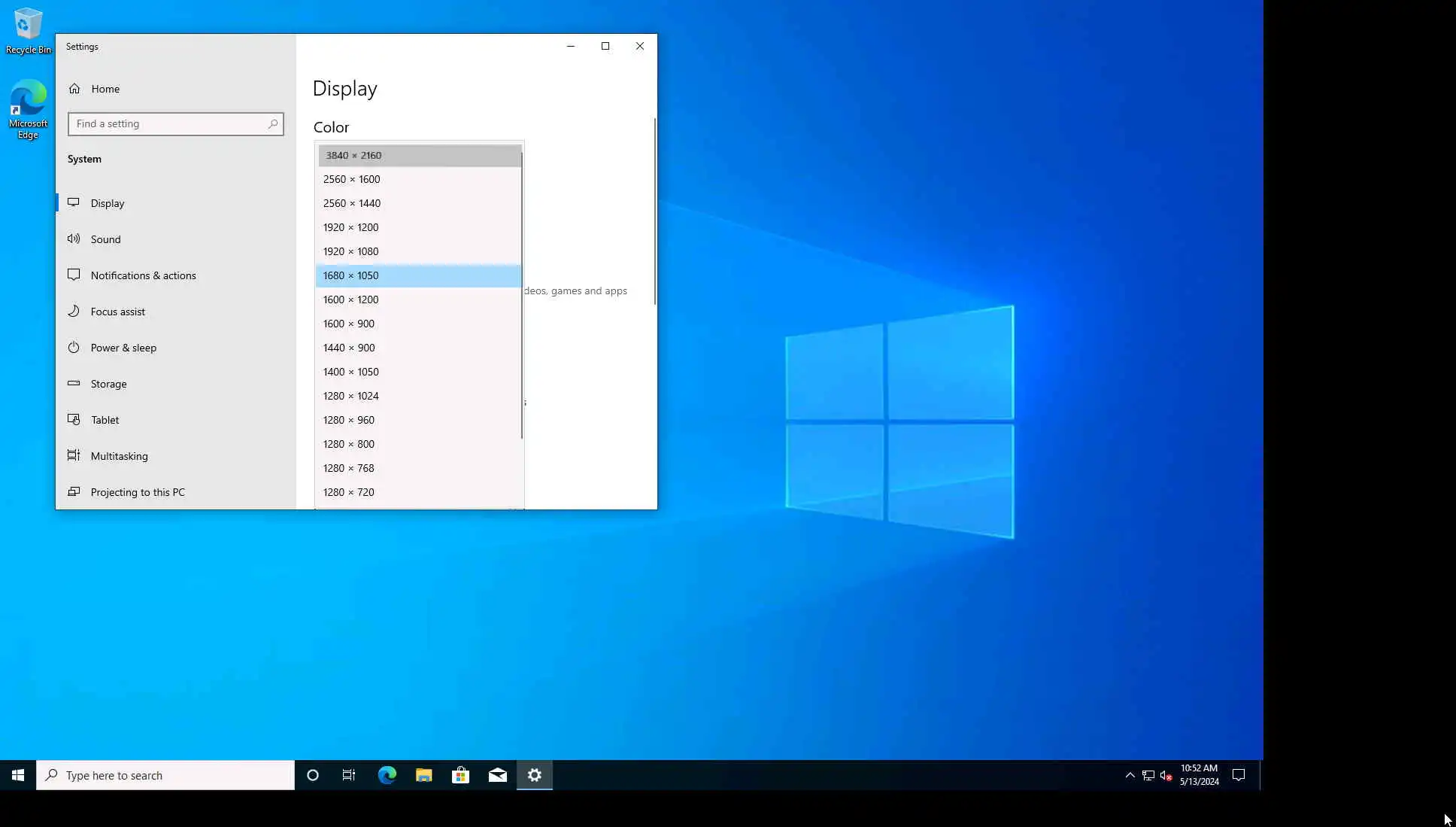Click the Power & sleep icon
This screenshot has width=1456, height=827.
74,347
